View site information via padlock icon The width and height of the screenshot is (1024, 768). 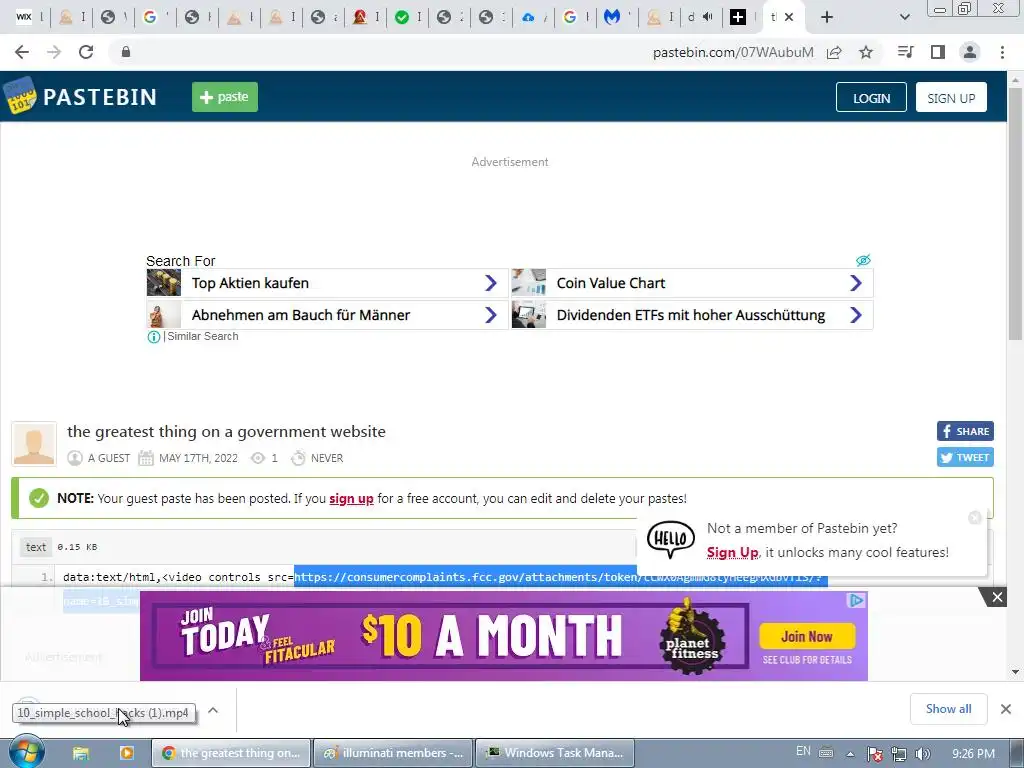tap(126, 52)
